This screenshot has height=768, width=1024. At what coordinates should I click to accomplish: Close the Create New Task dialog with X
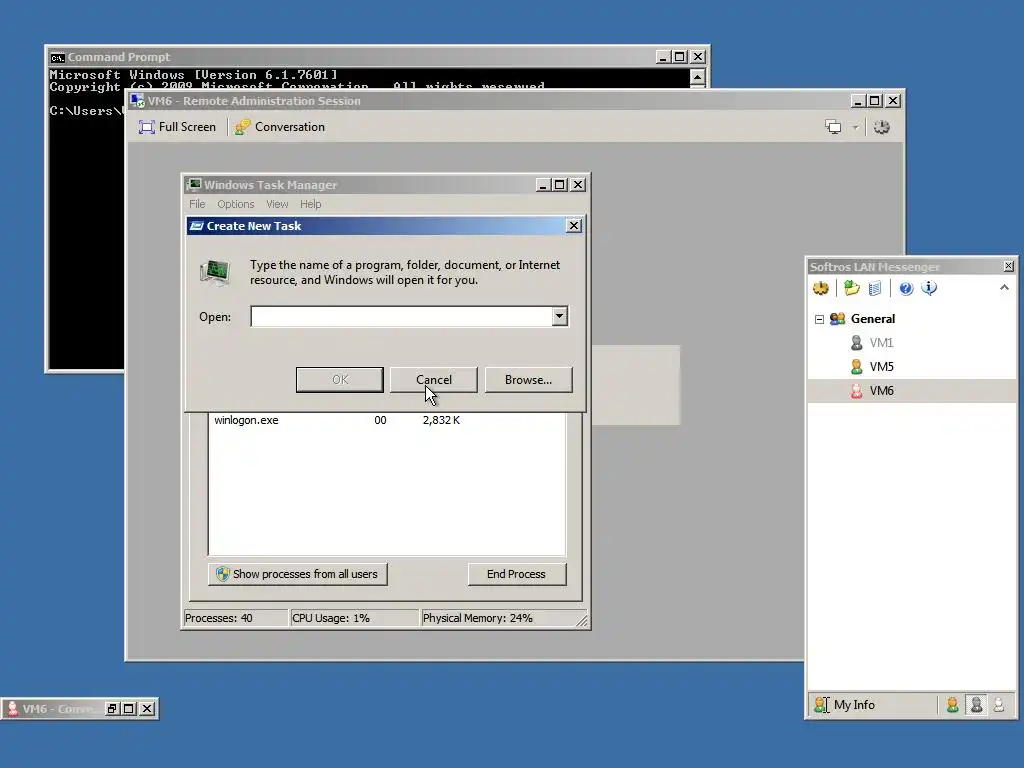tap(573, 226)
